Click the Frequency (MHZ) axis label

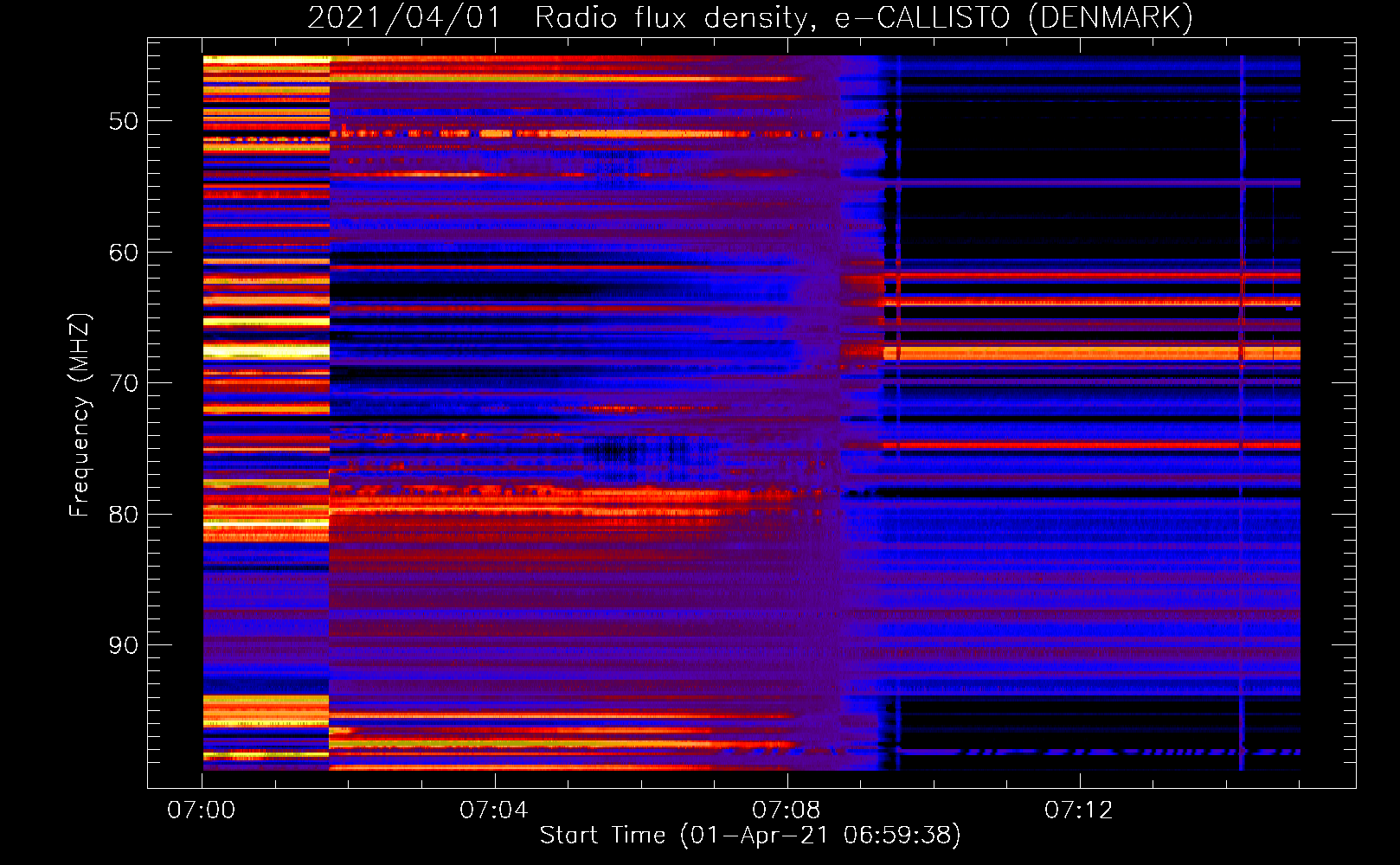coord(80,415)
